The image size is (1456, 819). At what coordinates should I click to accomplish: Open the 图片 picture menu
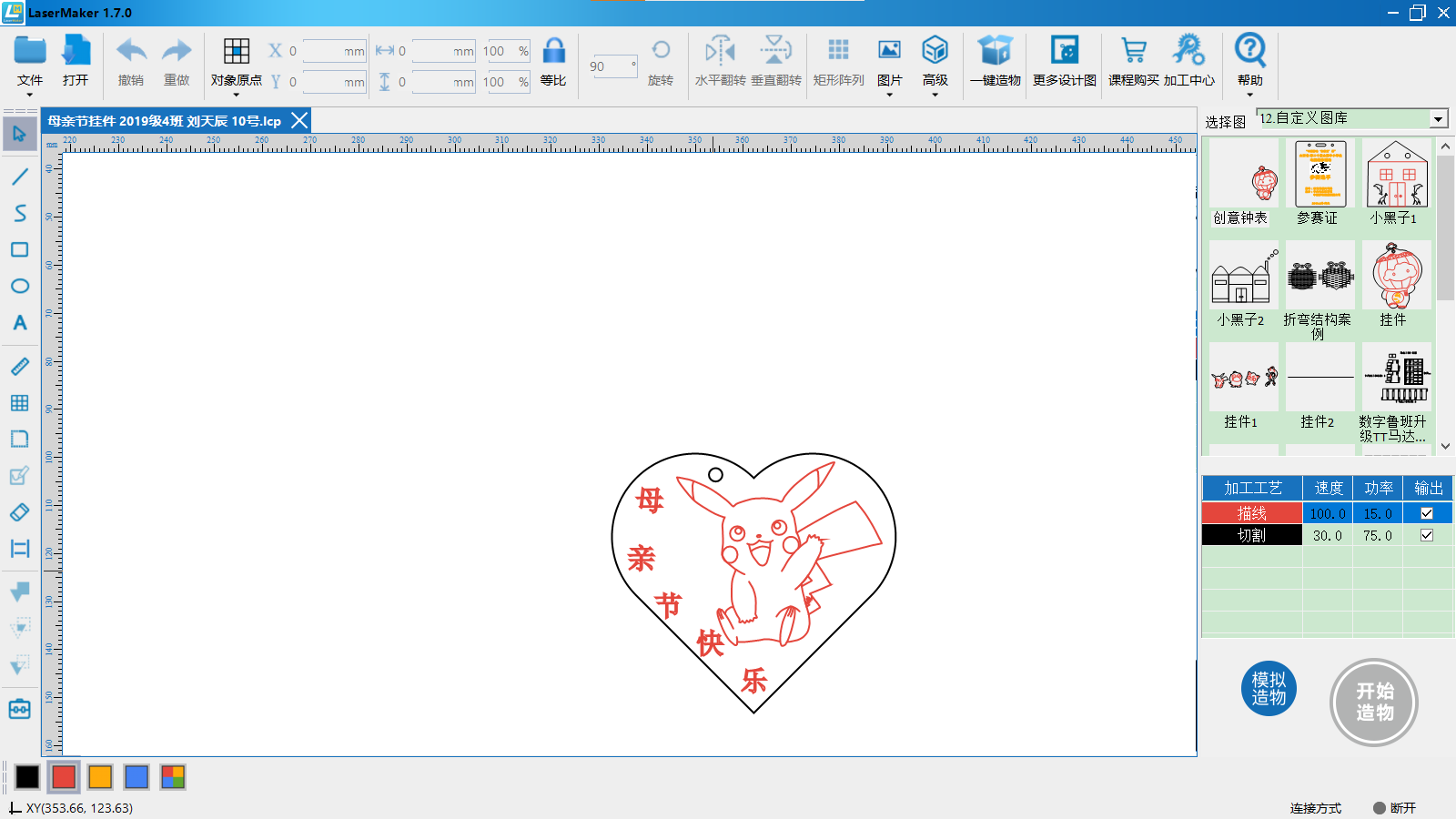[x=889, y=50]
